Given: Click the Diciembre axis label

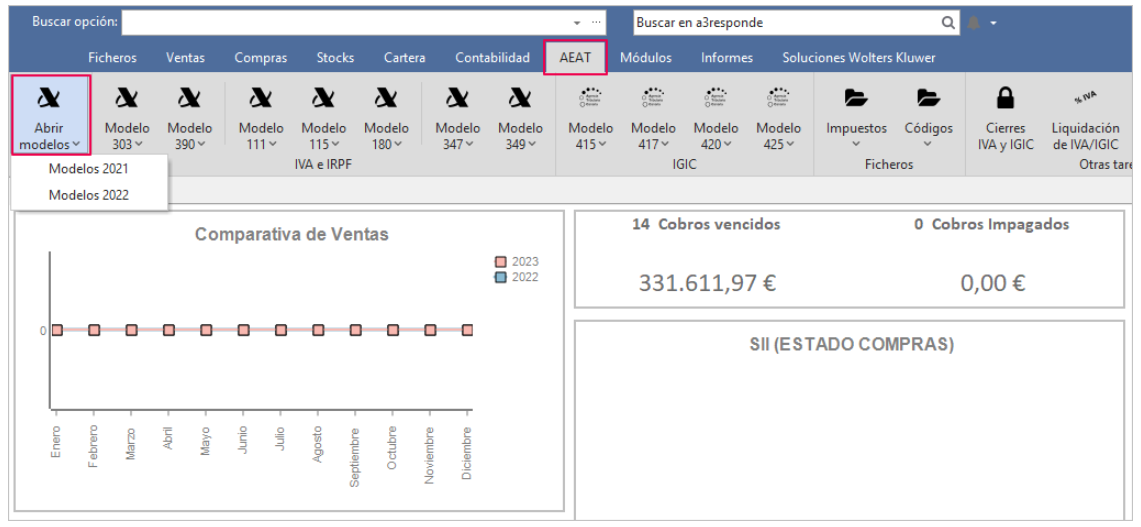Looking at the screenshot, I should tap(467, 453).
